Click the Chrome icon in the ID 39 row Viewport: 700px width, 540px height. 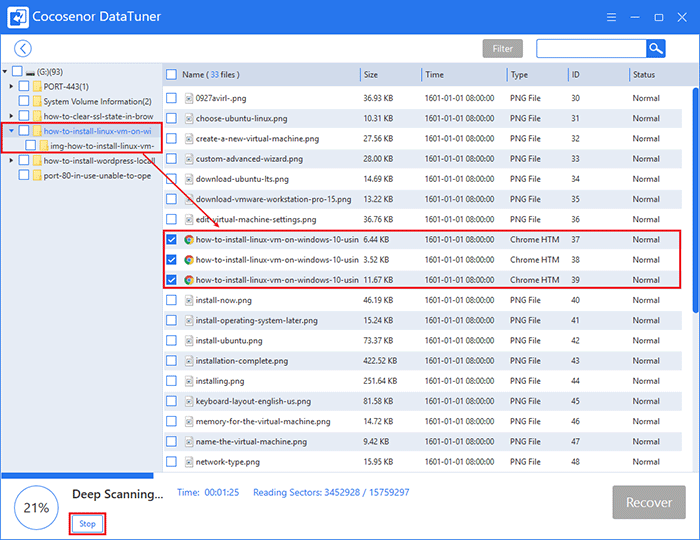189,280
